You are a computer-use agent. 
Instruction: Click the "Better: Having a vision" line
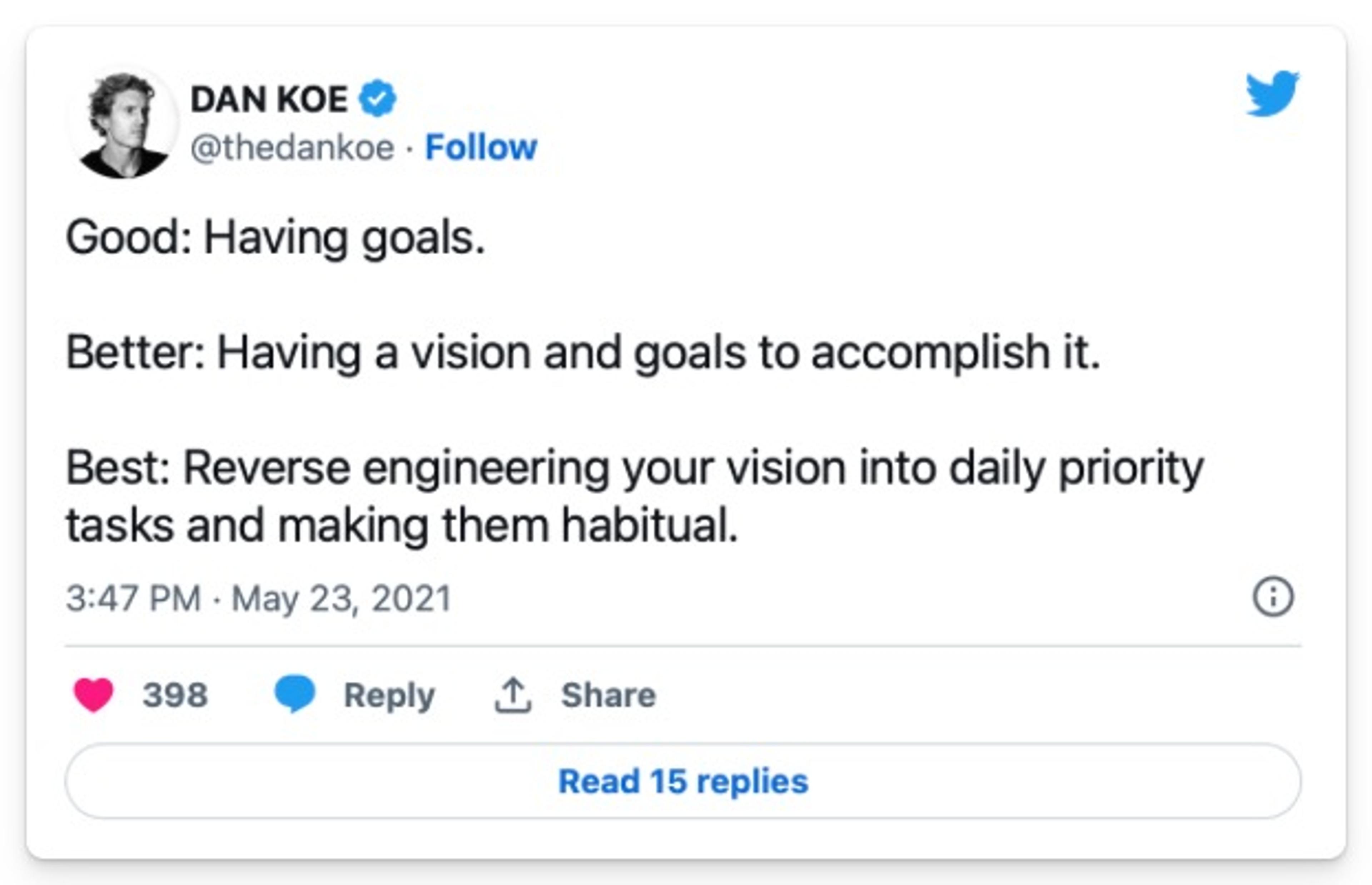(582, 352)
